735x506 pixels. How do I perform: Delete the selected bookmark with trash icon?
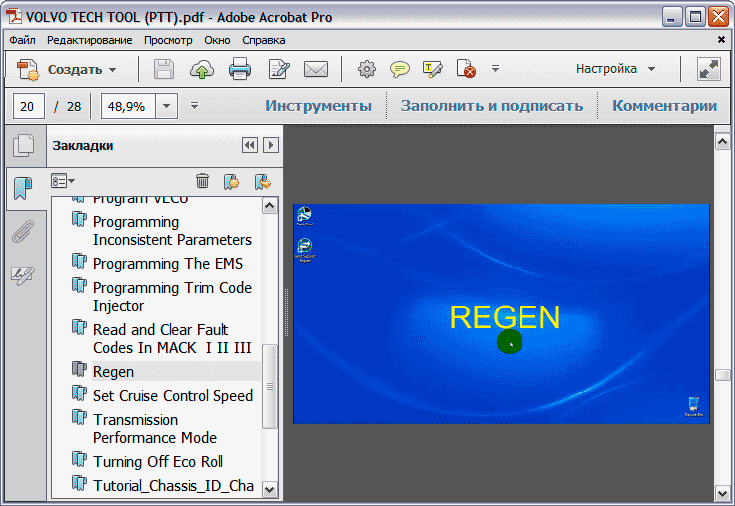pyautogui.click(x=202, y=181)
